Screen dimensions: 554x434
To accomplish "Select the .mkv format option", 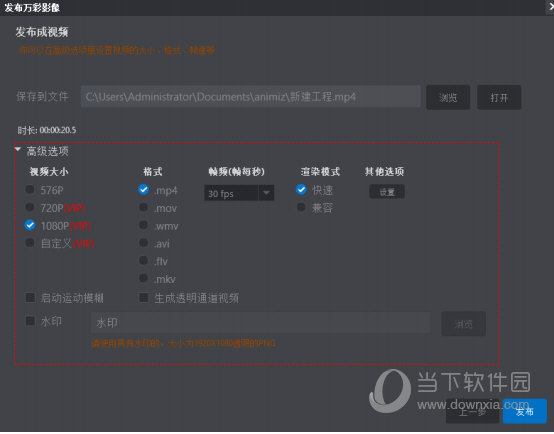I will 143,278.
